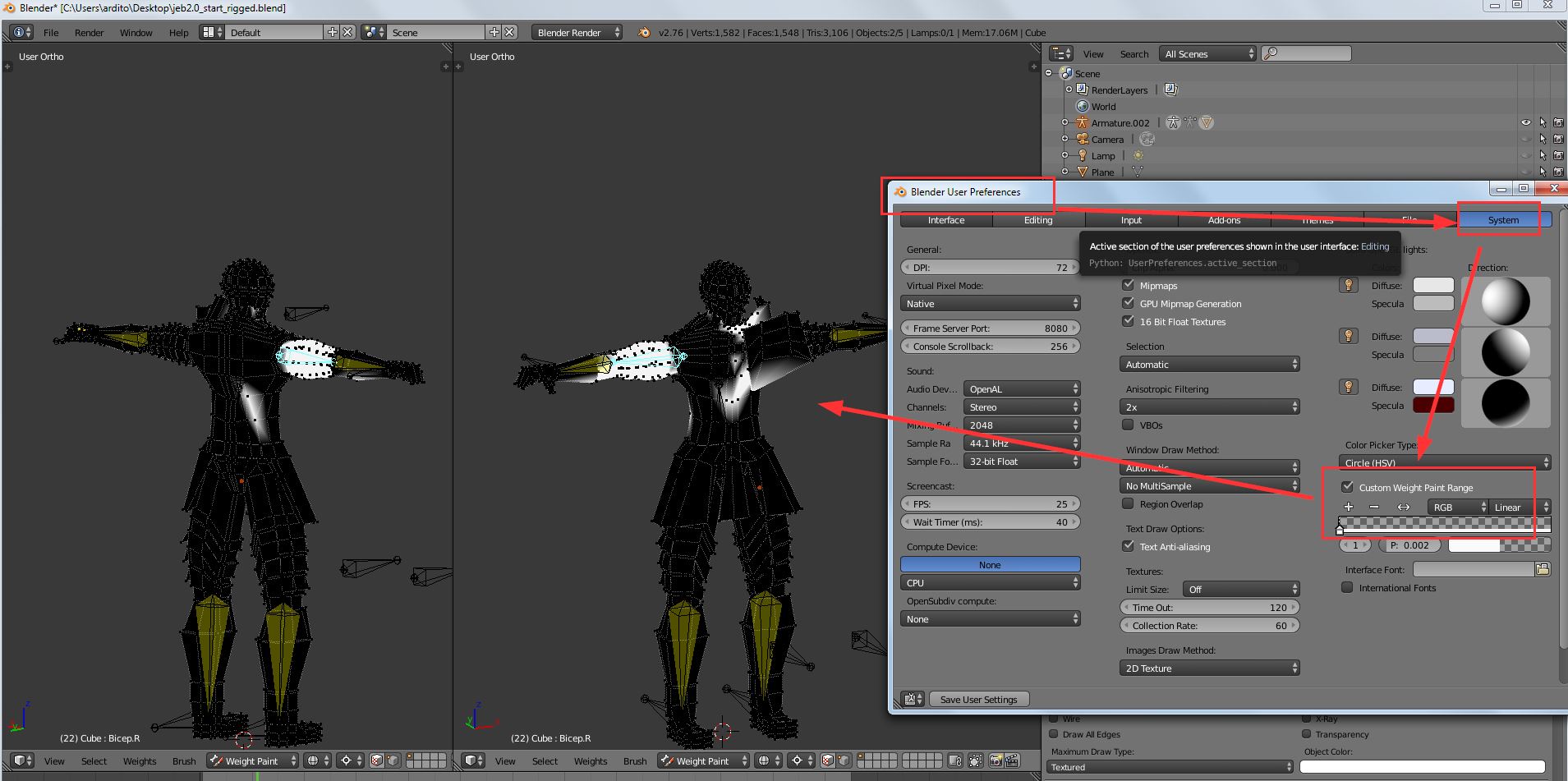The height and width of the screenshot is (781, 1568).
Task: Toggle Camera renderability camera icon
Action: tap(1558, 139)
